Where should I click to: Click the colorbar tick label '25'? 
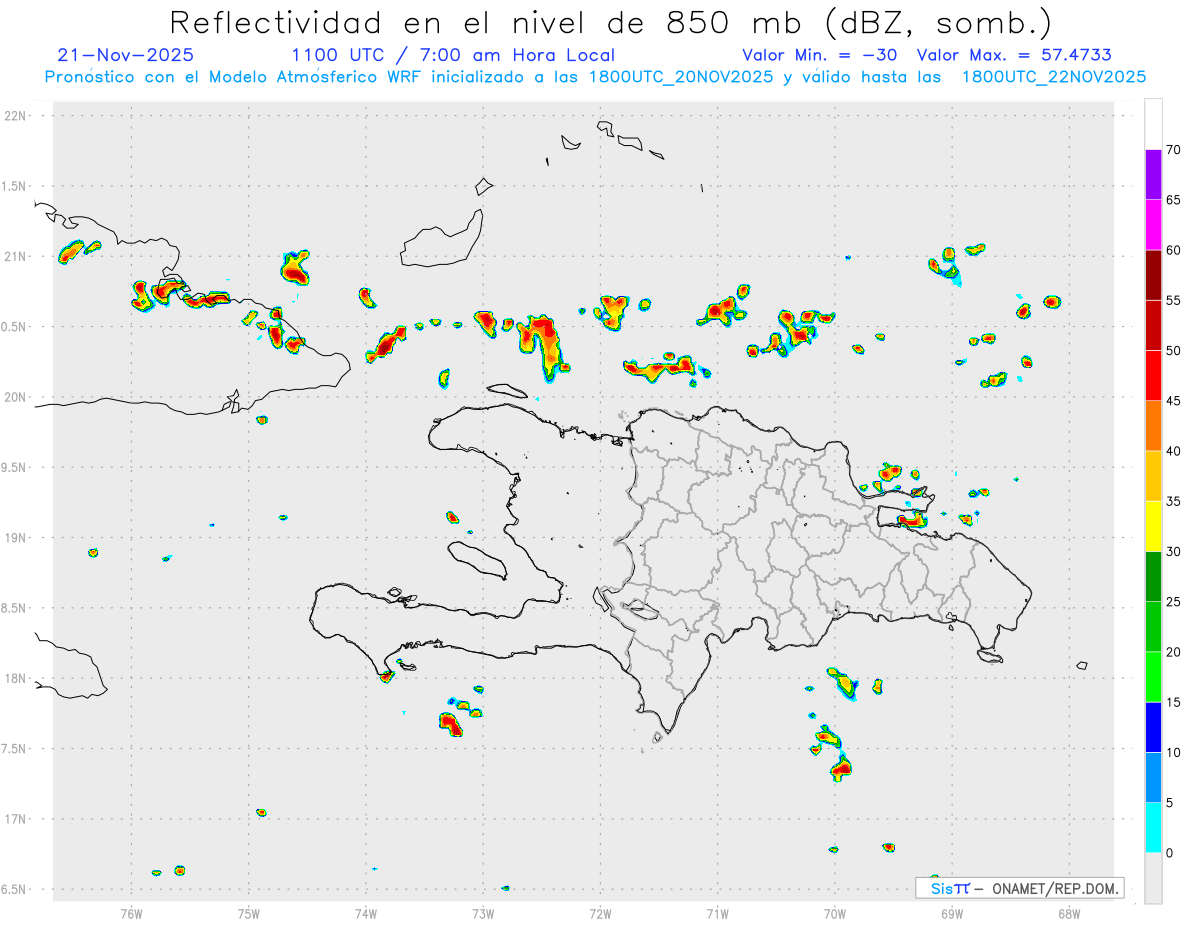click(1174, 602)
